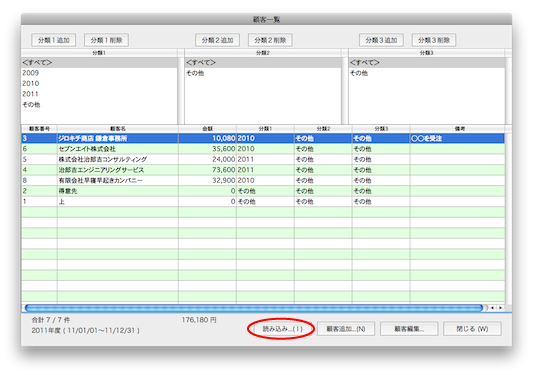Select その他 in the 分類1 list
This screenshot has width=533, height=375.
[99, 105]
